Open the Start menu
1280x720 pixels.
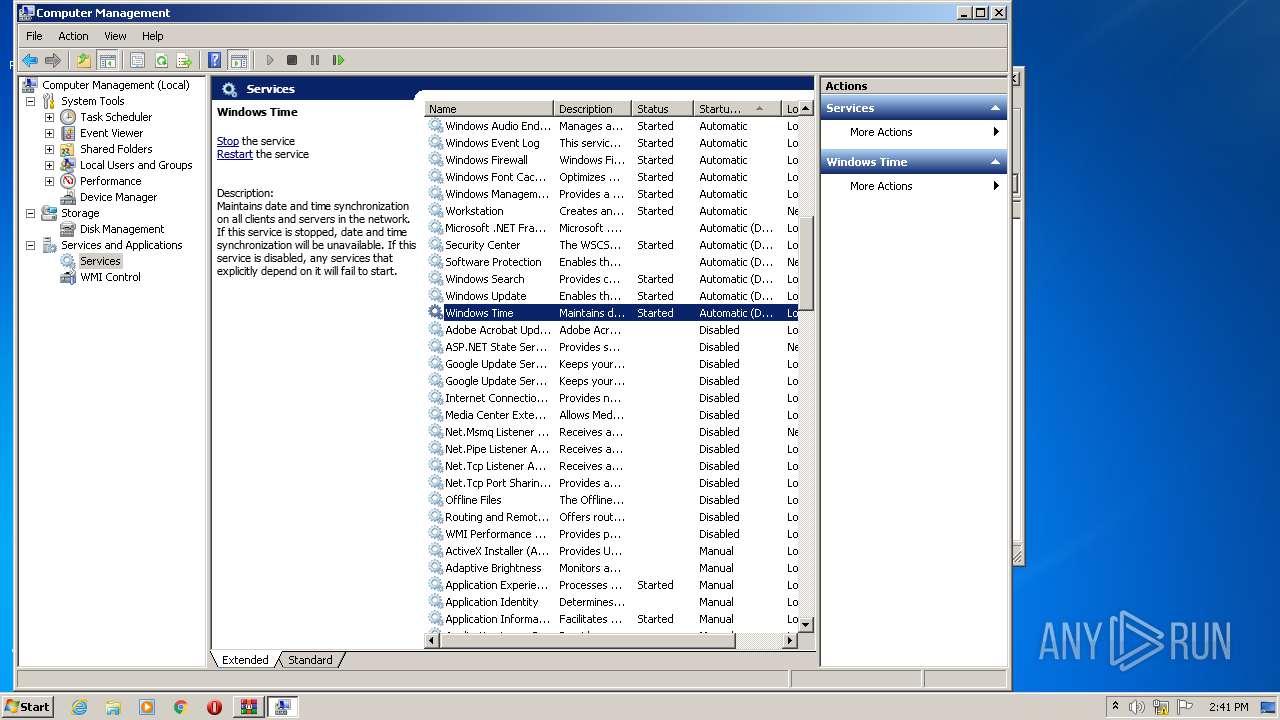click(27, 706)
